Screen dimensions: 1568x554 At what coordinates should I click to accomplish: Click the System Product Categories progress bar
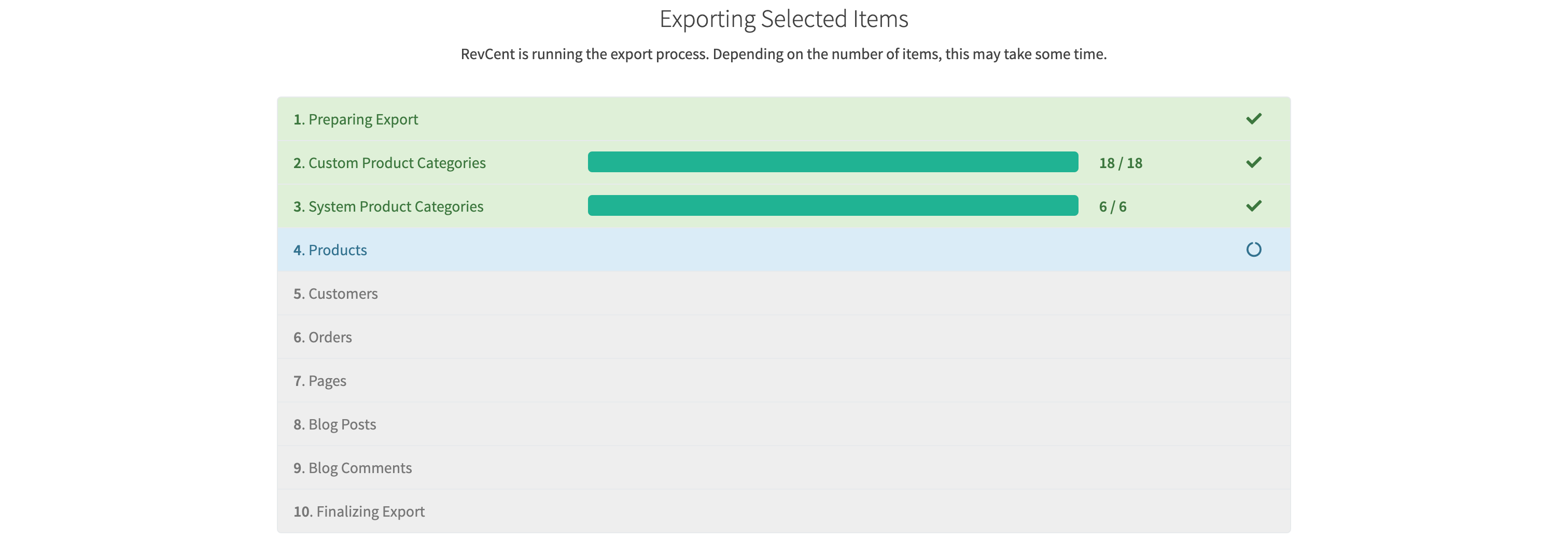click(x=832, y=206)
